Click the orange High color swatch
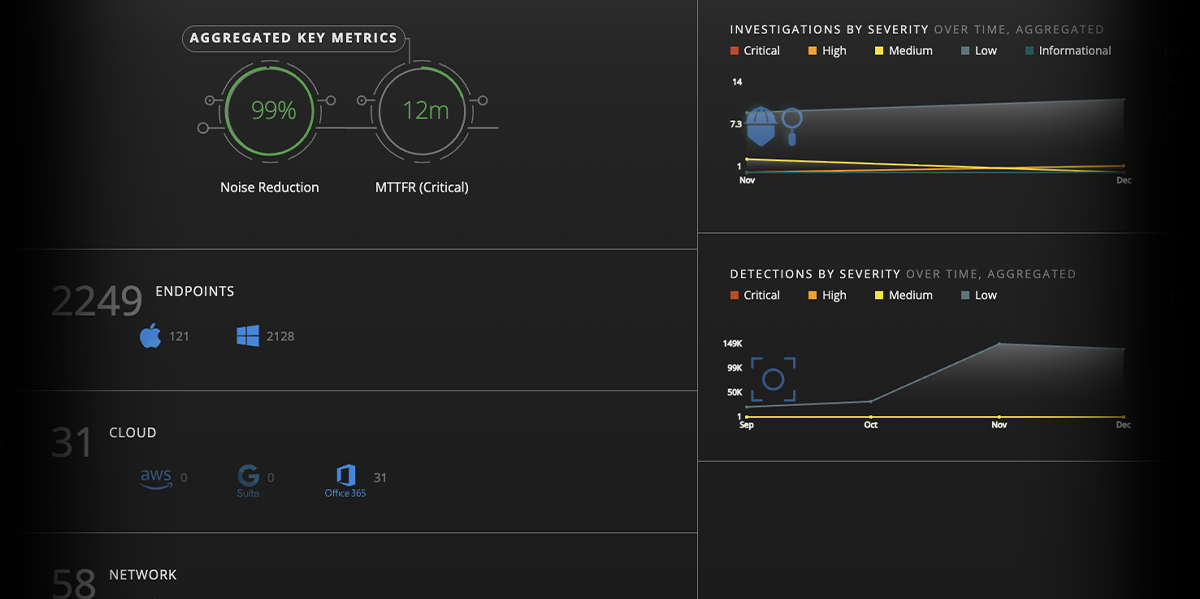This screenshot has height=599, width=1200. click(x=812, y=50)
